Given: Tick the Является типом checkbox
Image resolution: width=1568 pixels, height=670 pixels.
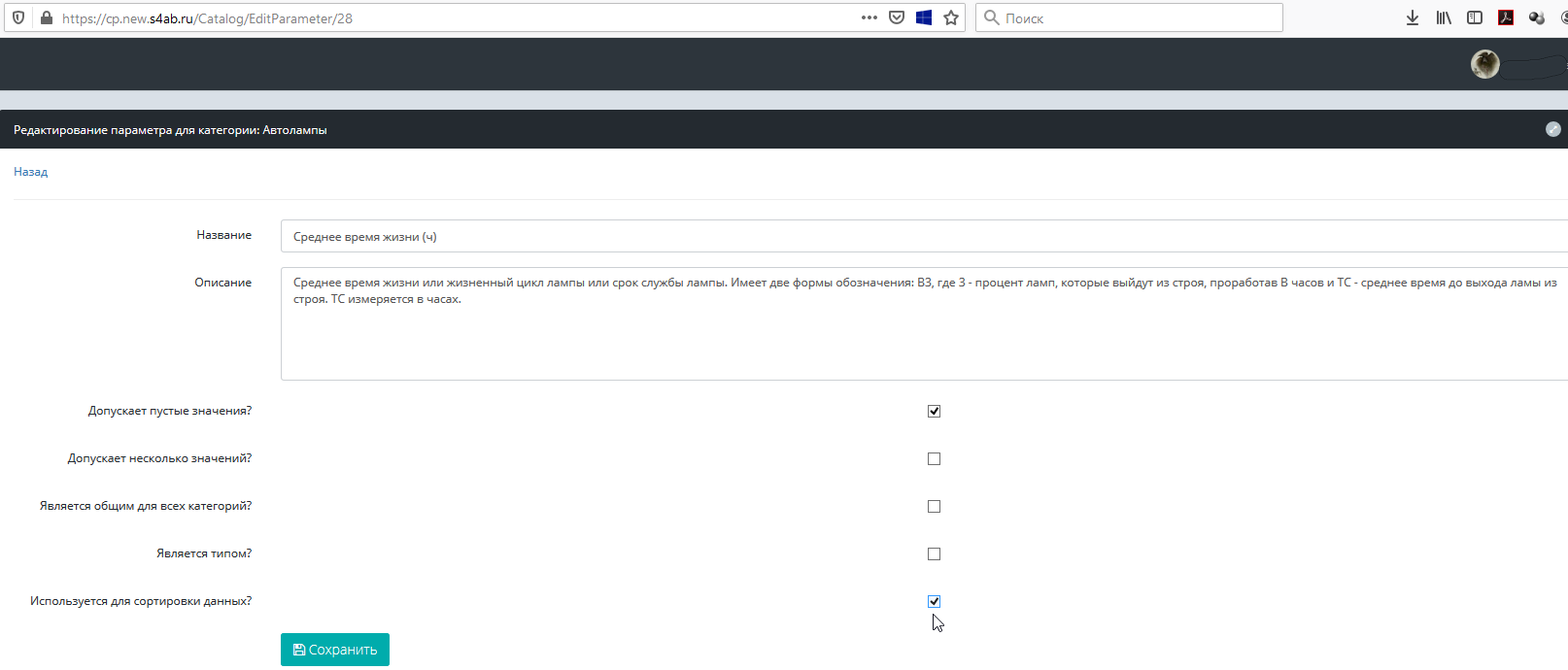Looking at the screenshot, I should [934, 553].
